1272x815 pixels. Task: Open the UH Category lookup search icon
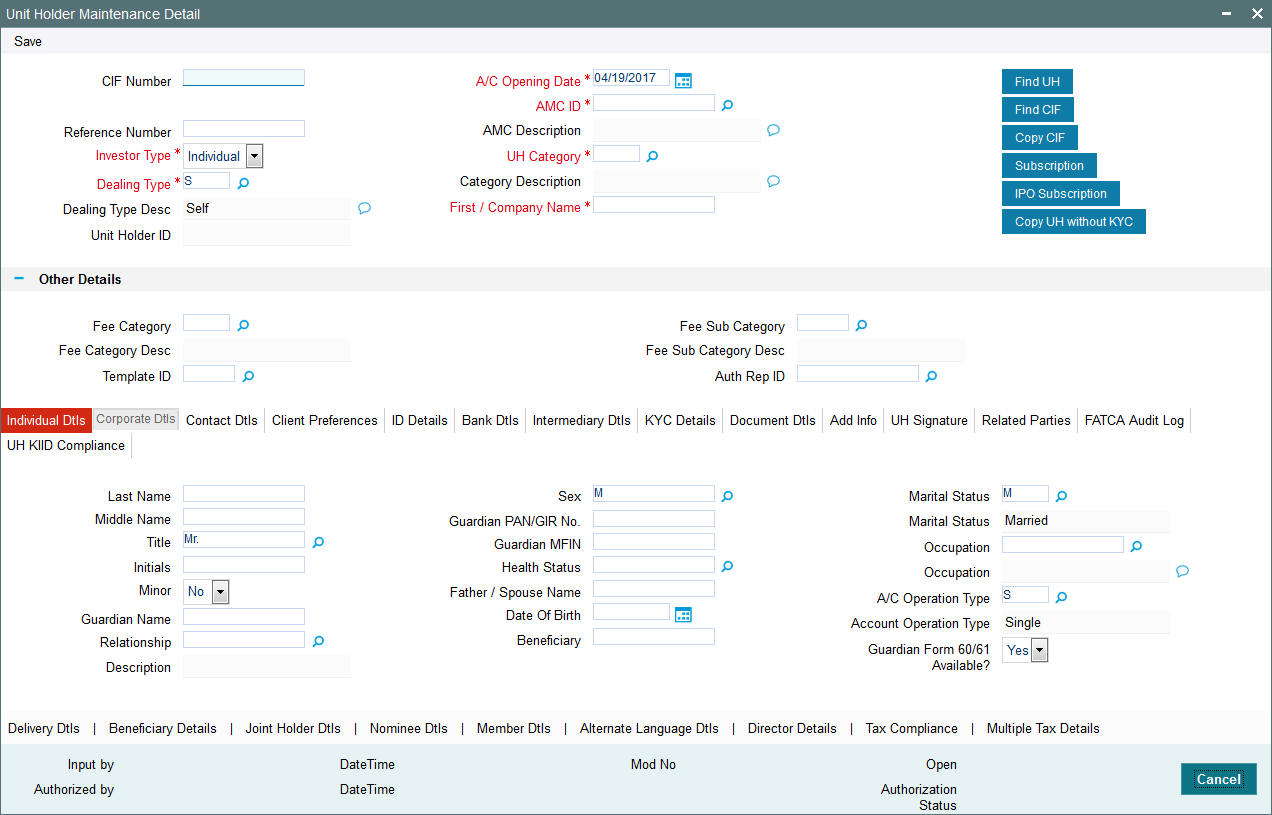(652, 156)
